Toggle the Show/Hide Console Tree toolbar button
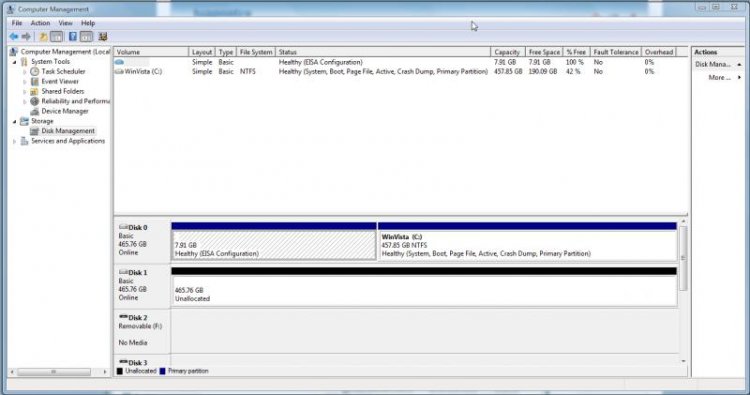The height and width of the screenshot is (395, 750). (56, 36)
